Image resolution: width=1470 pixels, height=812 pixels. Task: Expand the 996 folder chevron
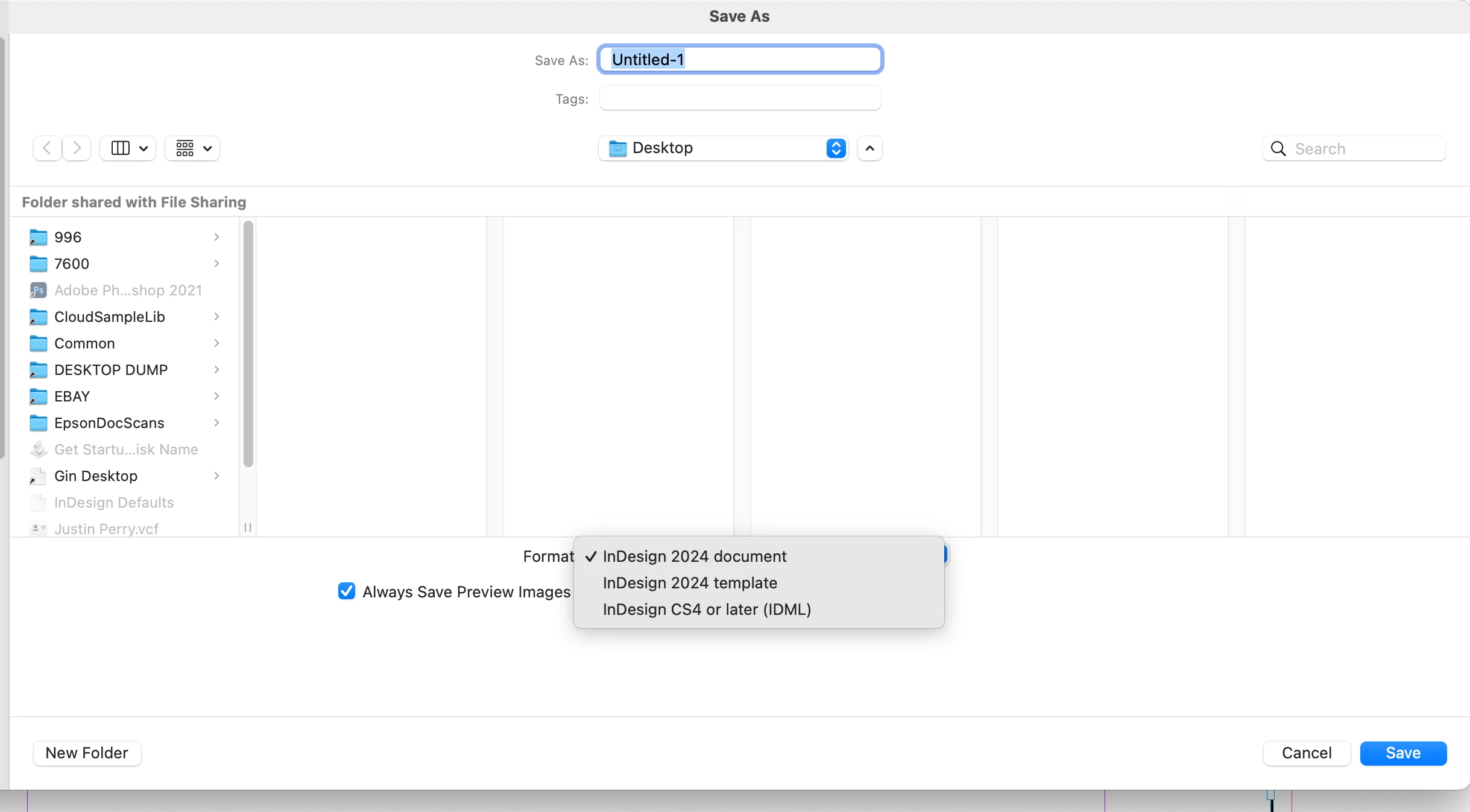216,238
